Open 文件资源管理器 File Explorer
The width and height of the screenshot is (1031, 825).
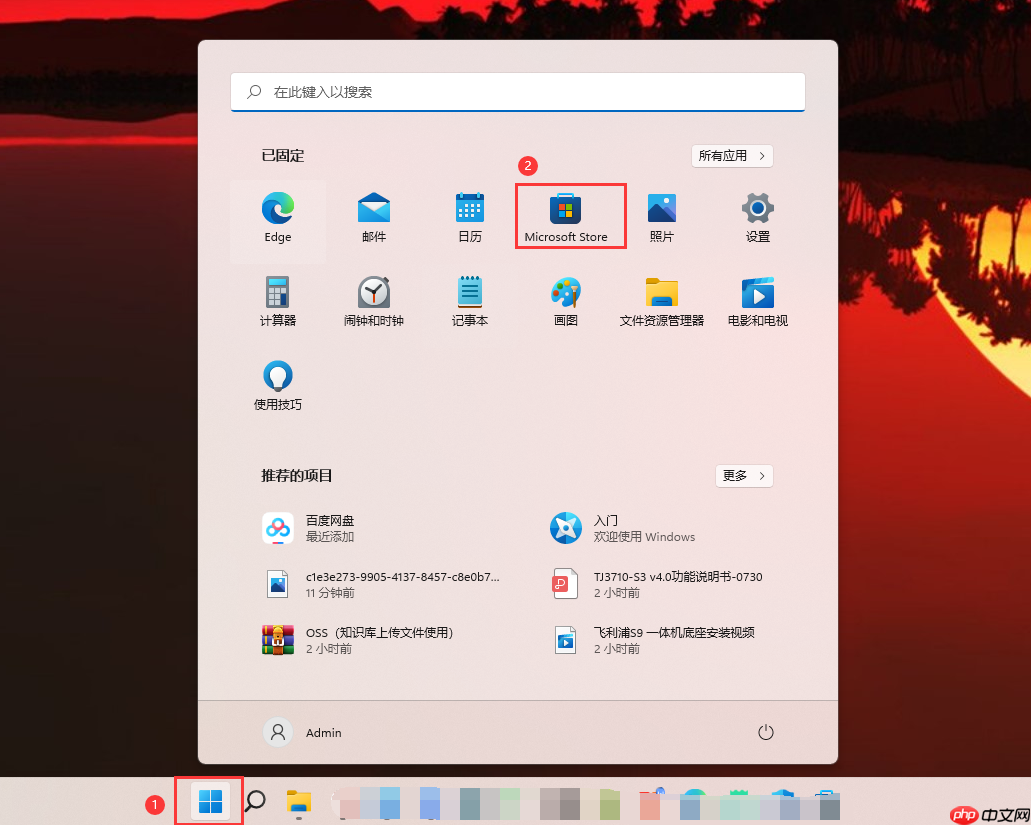point(661,300)
